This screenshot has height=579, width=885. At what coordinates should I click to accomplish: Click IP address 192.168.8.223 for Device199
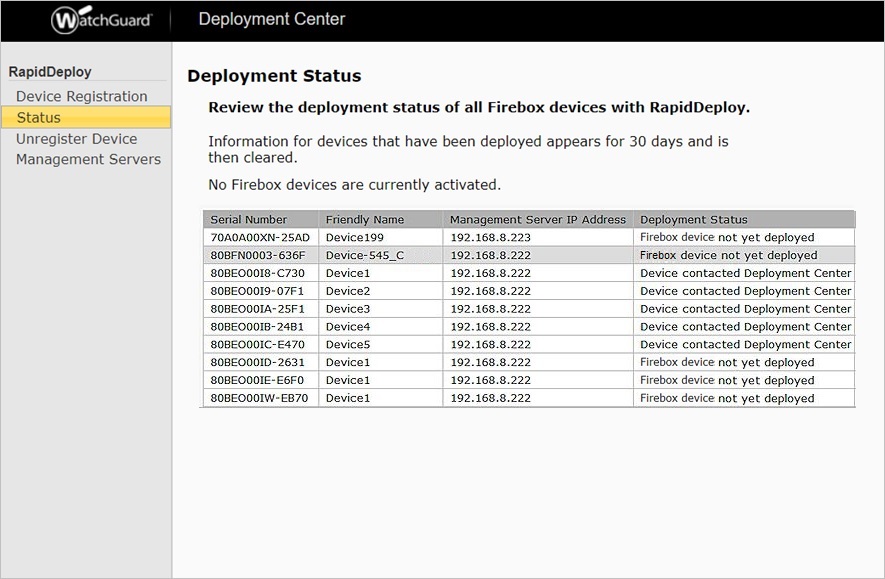coord(491,237)
